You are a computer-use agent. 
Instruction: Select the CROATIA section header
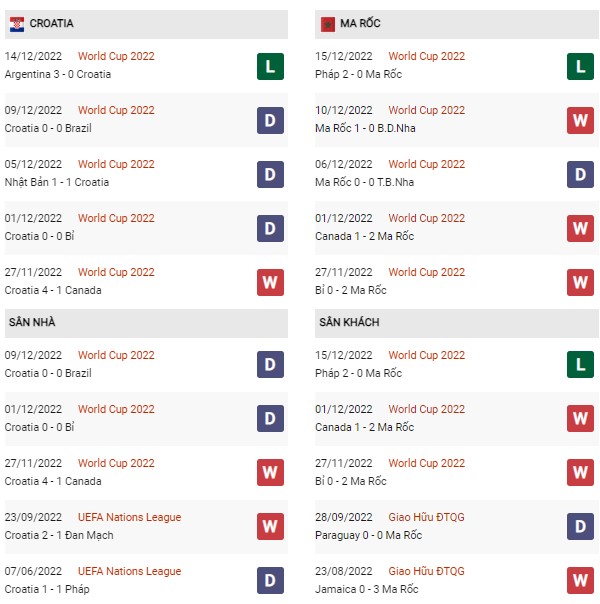pyautogui.click(x=51, y=23)
